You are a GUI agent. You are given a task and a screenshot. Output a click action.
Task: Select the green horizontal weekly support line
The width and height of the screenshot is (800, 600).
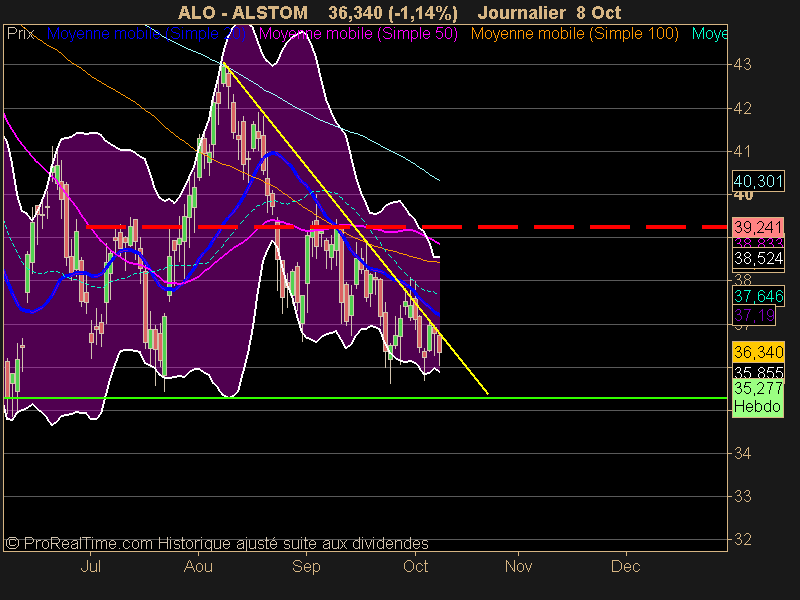pos(365,398)
